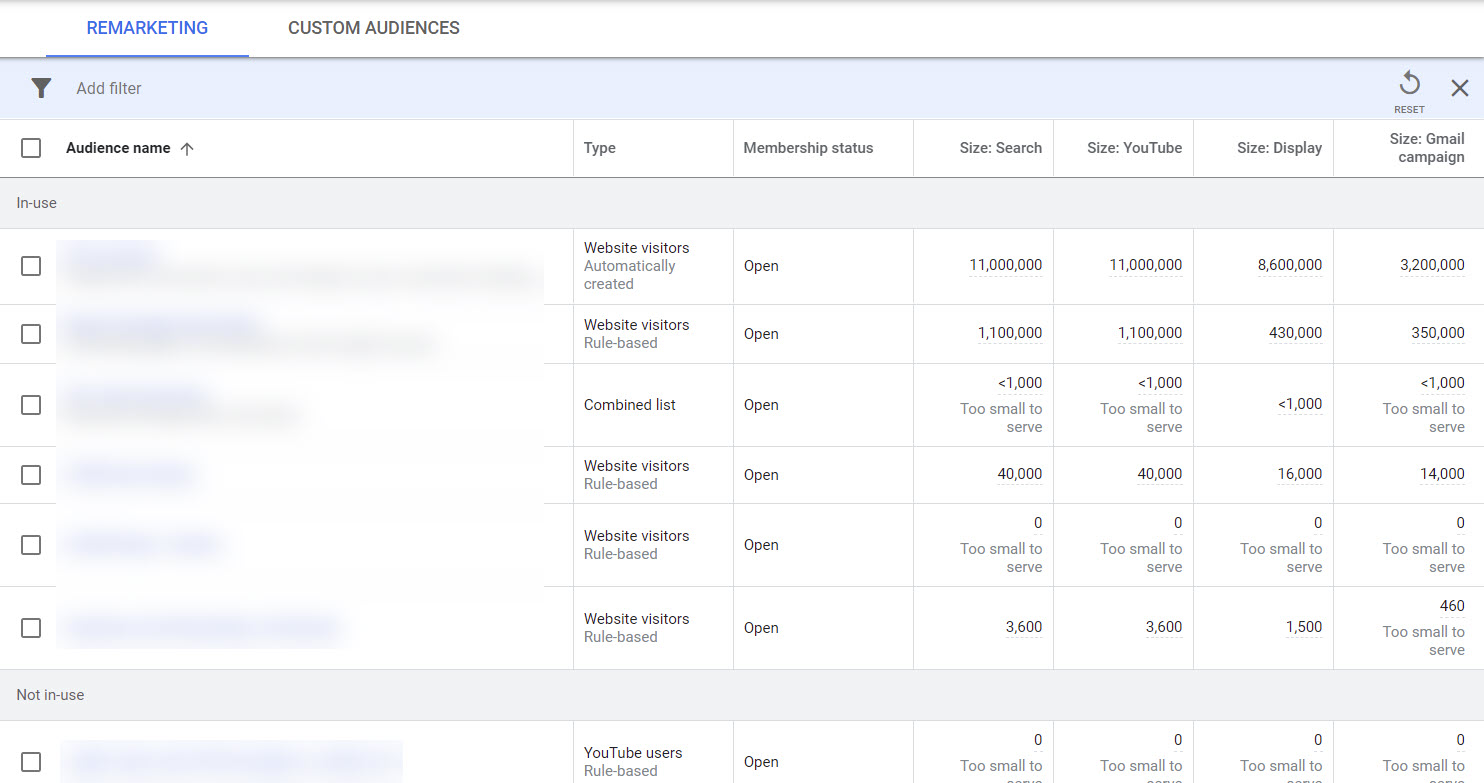Image resolution: width=1484 pixels, height=783 pixels.
Task: Check the first in-use audience's checkbox
Action: click(x=30, y=265)
